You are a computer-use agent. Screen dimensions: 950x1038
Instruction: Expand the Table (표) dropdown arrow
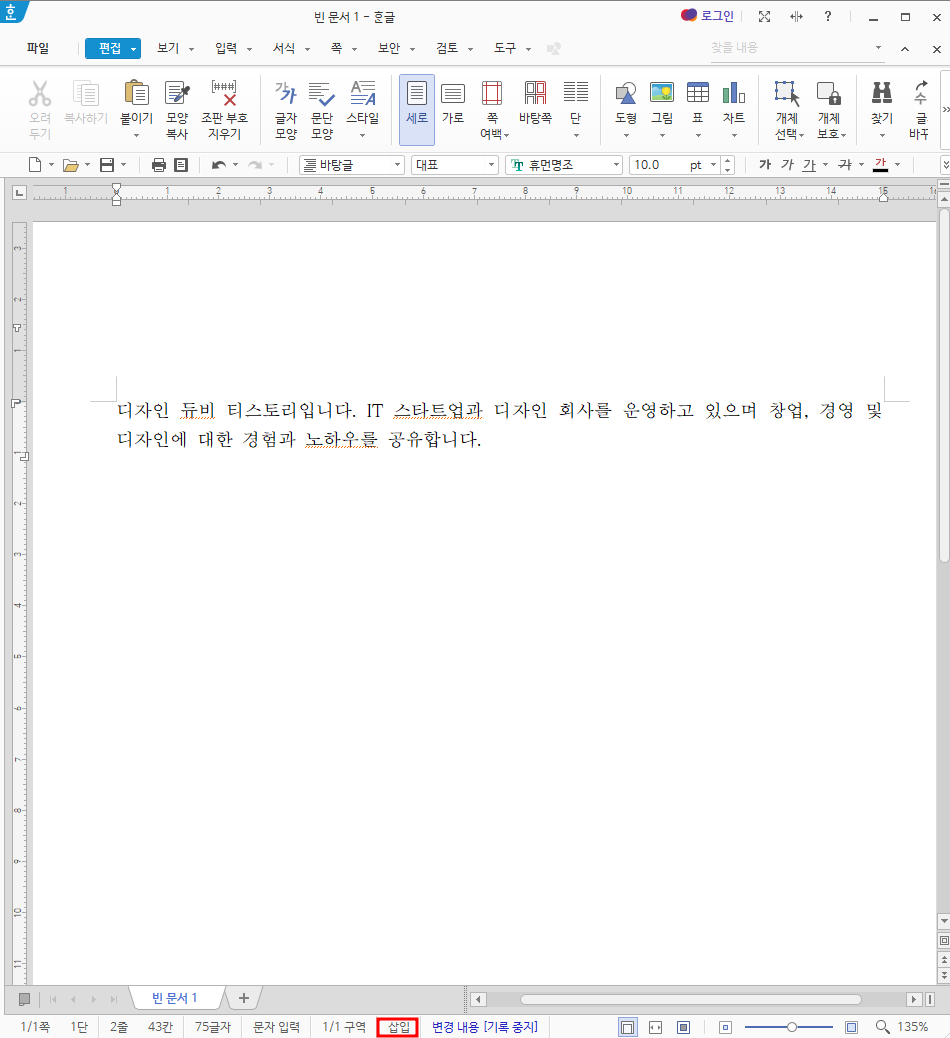tap(698, 136)
